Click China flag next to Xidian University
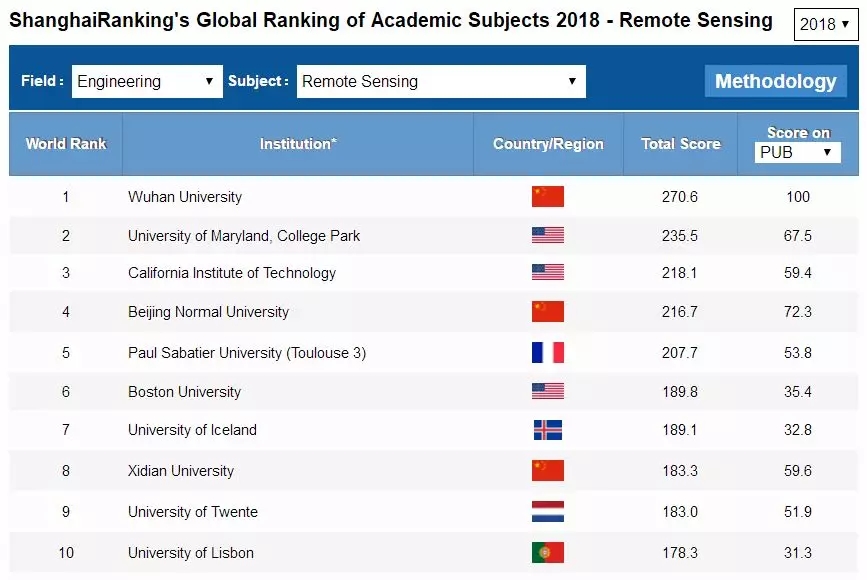The image size is (867, 580). point(547,470)
